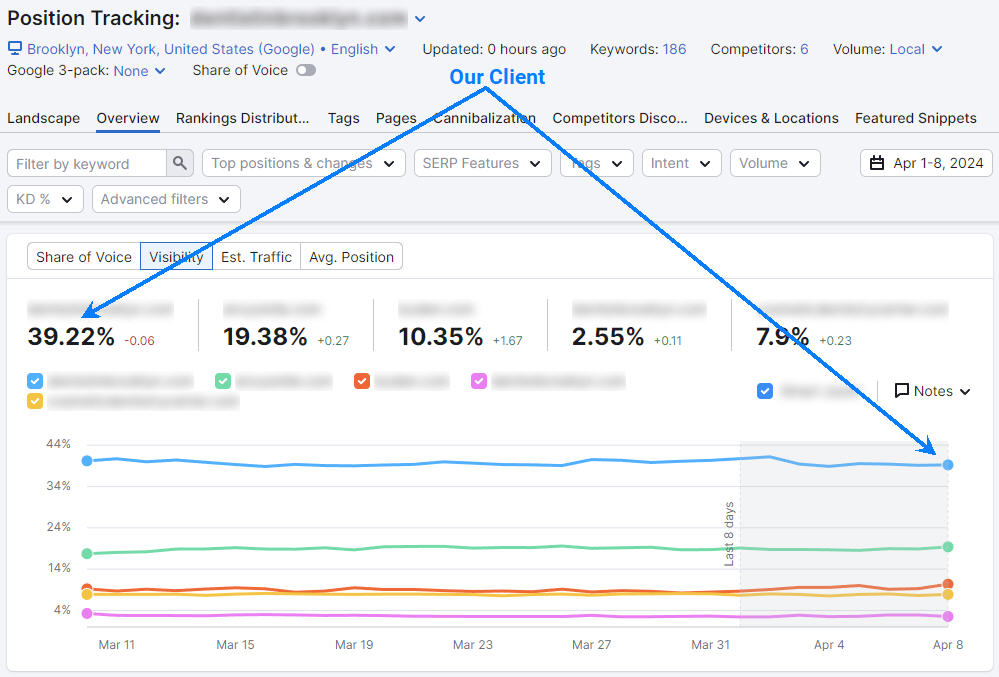The width and height of the screenshot is (999, 677).
Task: Open the Featured Snippets tab
Action: pos(915,118)
